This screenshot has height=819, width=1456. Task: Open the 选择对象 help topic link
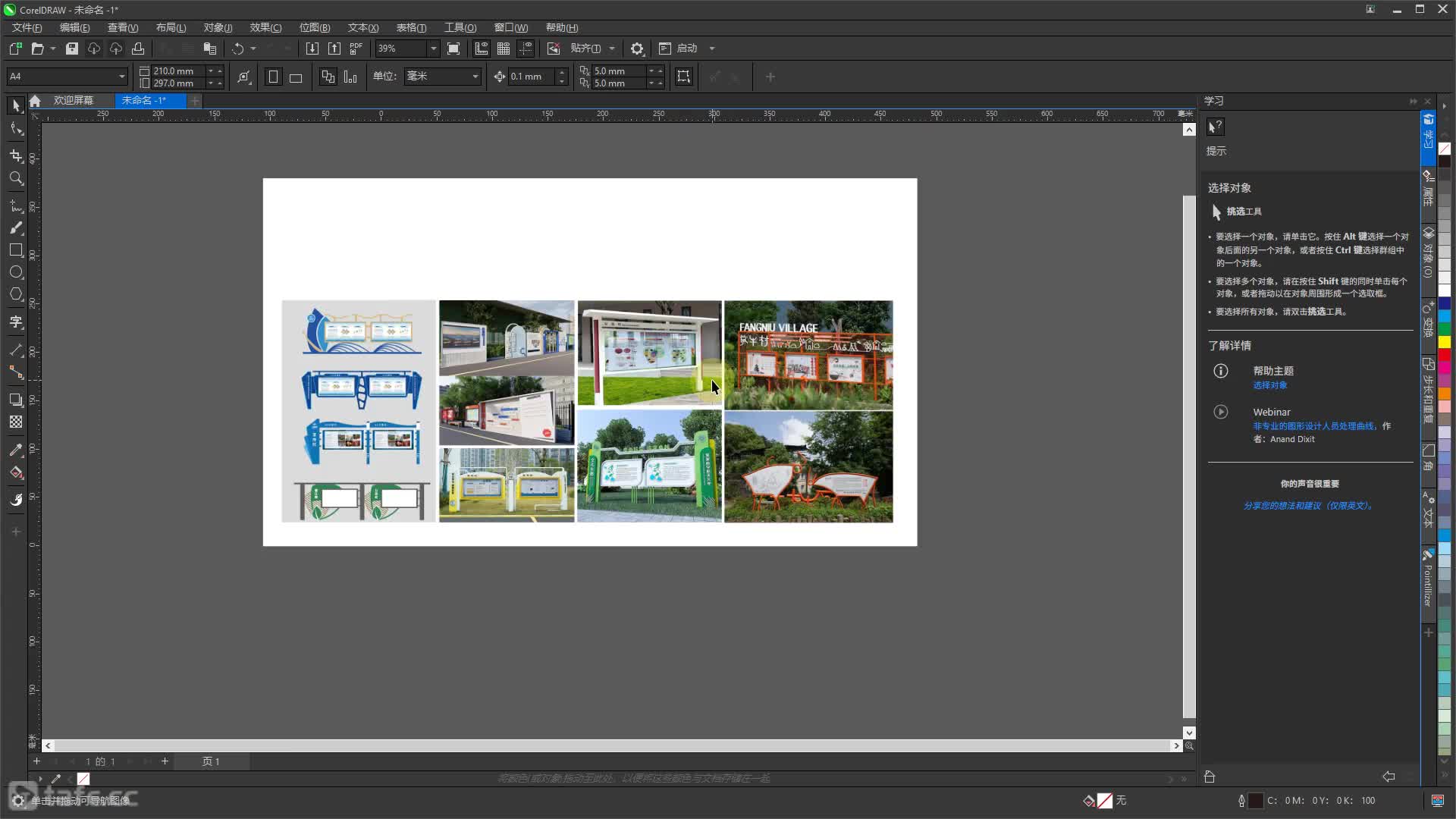click(1269, 385)
